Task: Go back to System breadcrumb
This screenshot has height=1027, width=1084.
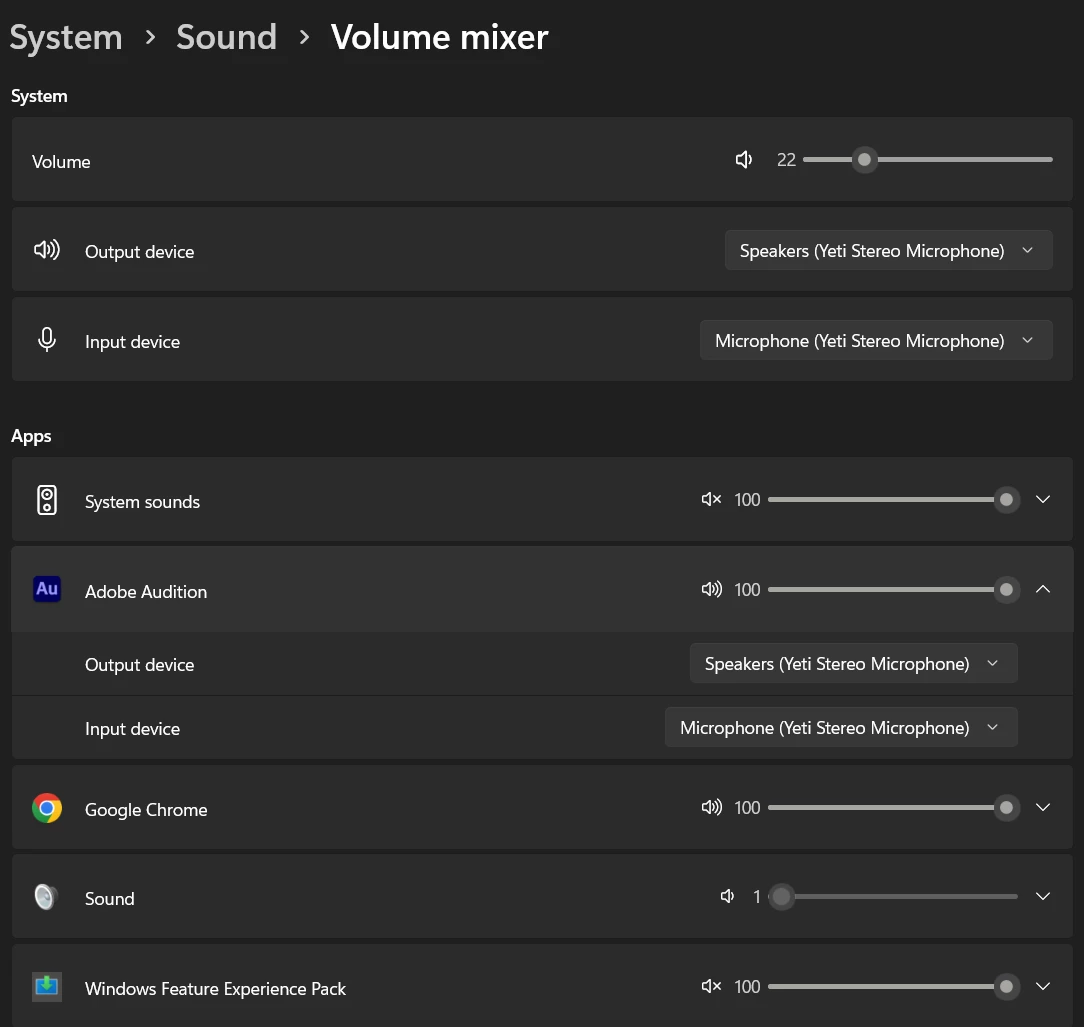Action: click(66, 38)
